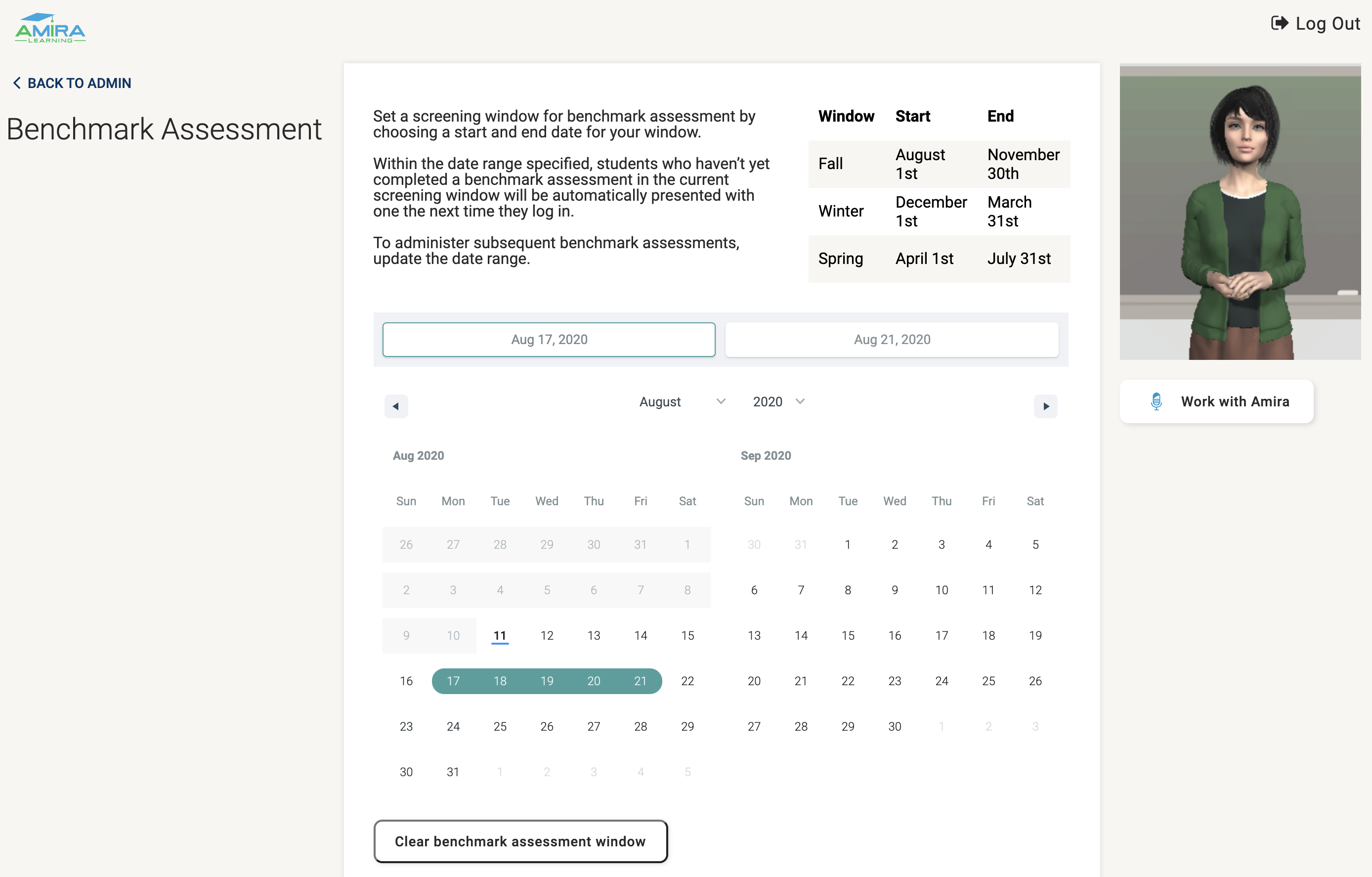Image resolution: width=1372 pixels, height=877 pixels.
Task: Select September 30 in the calendar
Action: point(895,727)
